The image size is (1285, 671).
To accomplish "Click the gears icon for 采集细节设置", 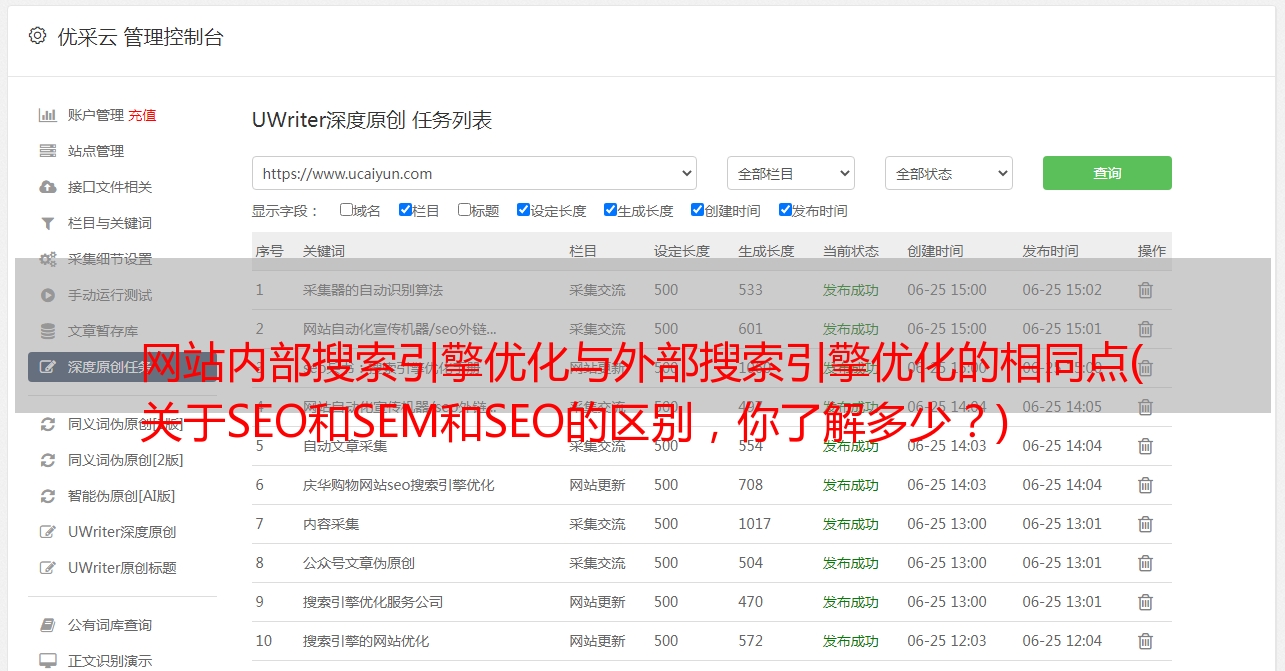I will (x=47, y=259).
